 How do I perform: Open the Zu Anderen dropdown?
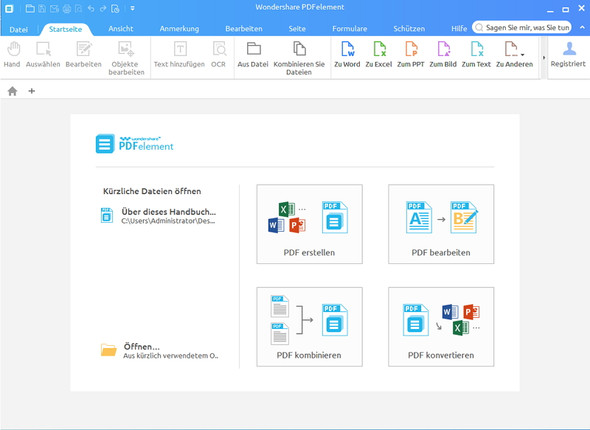point(514,55)
